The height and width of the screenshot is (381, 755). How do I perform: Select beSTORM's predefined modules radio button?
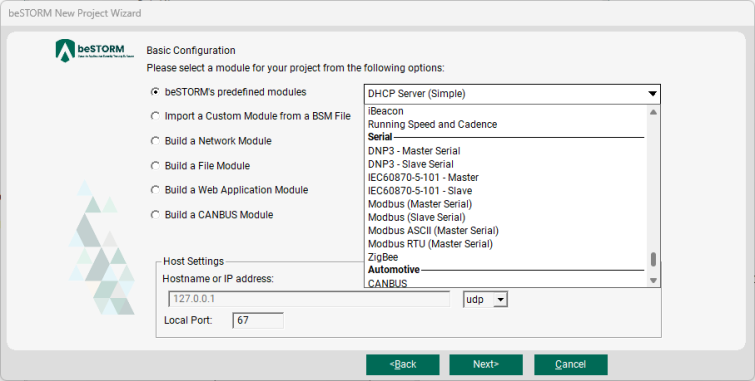coord(155,92)
